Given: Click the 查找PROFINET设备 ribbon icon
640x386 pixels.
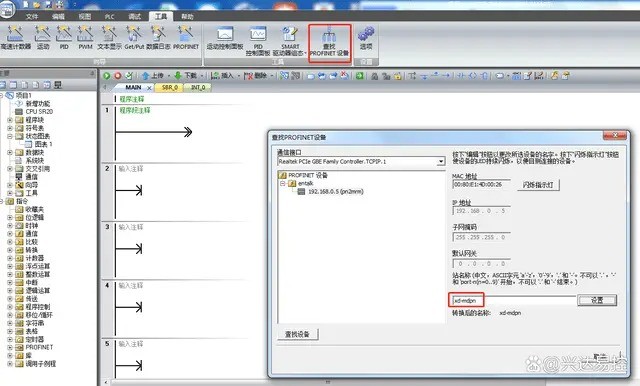Looking at the screenshot, I should [x=329, y=42].
